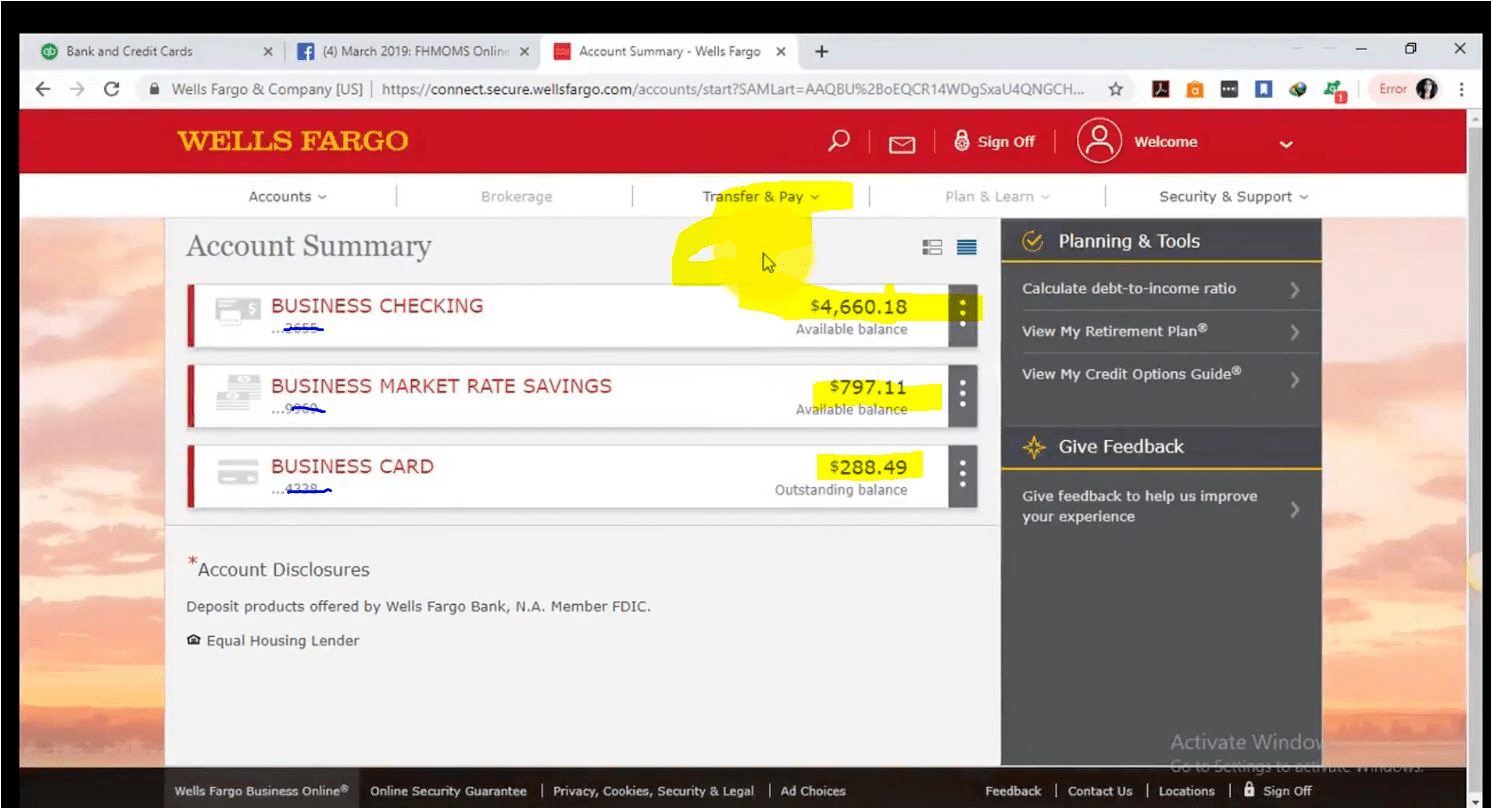This screenshot has width=1491, height=808.
Task: Click the padlock site security icon
Action: tap(154, 89)
